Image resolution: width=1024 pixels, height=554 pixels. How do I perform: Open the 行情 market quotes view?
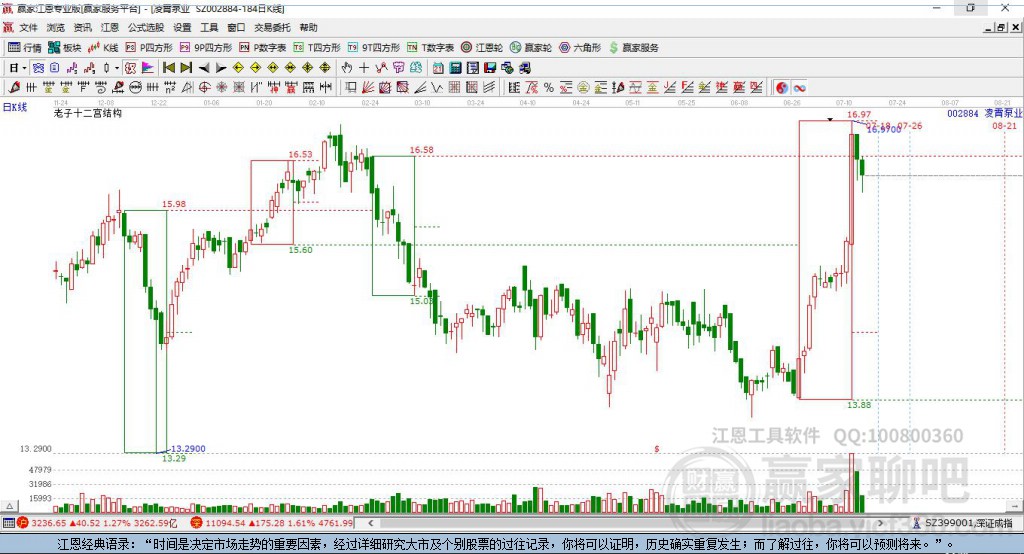point(25,48)
